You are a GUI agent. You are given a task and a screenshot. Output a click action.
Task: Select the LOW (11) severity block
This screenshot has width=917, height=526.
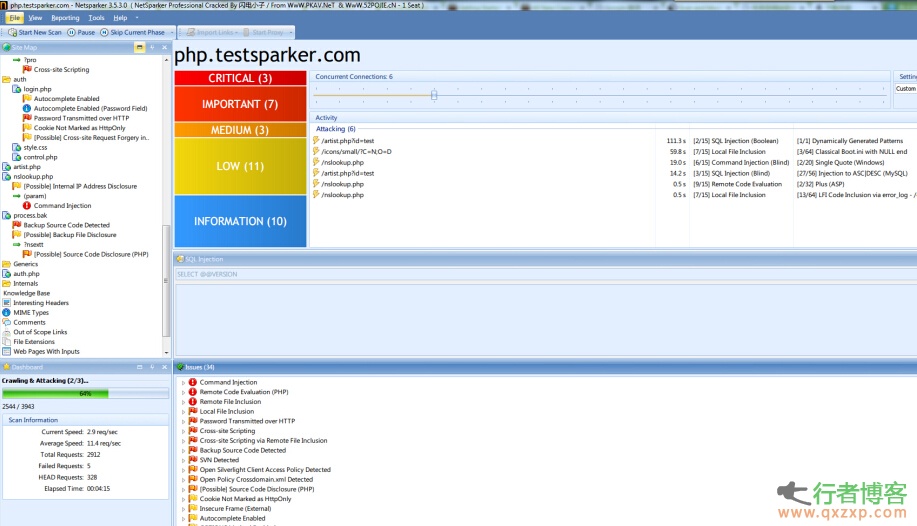pos(240,166)
